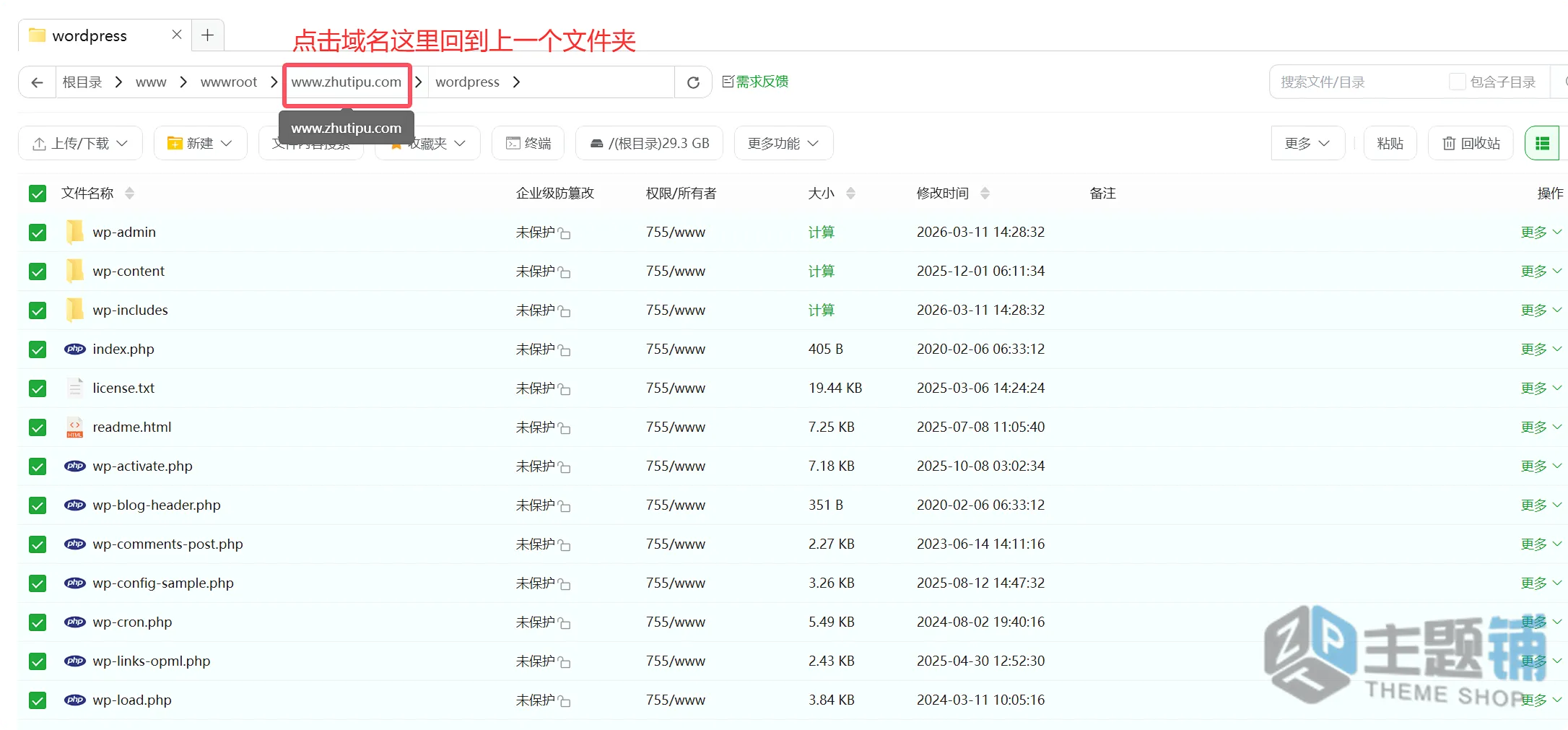The width and height of the screenshot is (1568, 730).
Task: Click the lock icon for wp-load.php protection
Action: (x=565, y=701)
